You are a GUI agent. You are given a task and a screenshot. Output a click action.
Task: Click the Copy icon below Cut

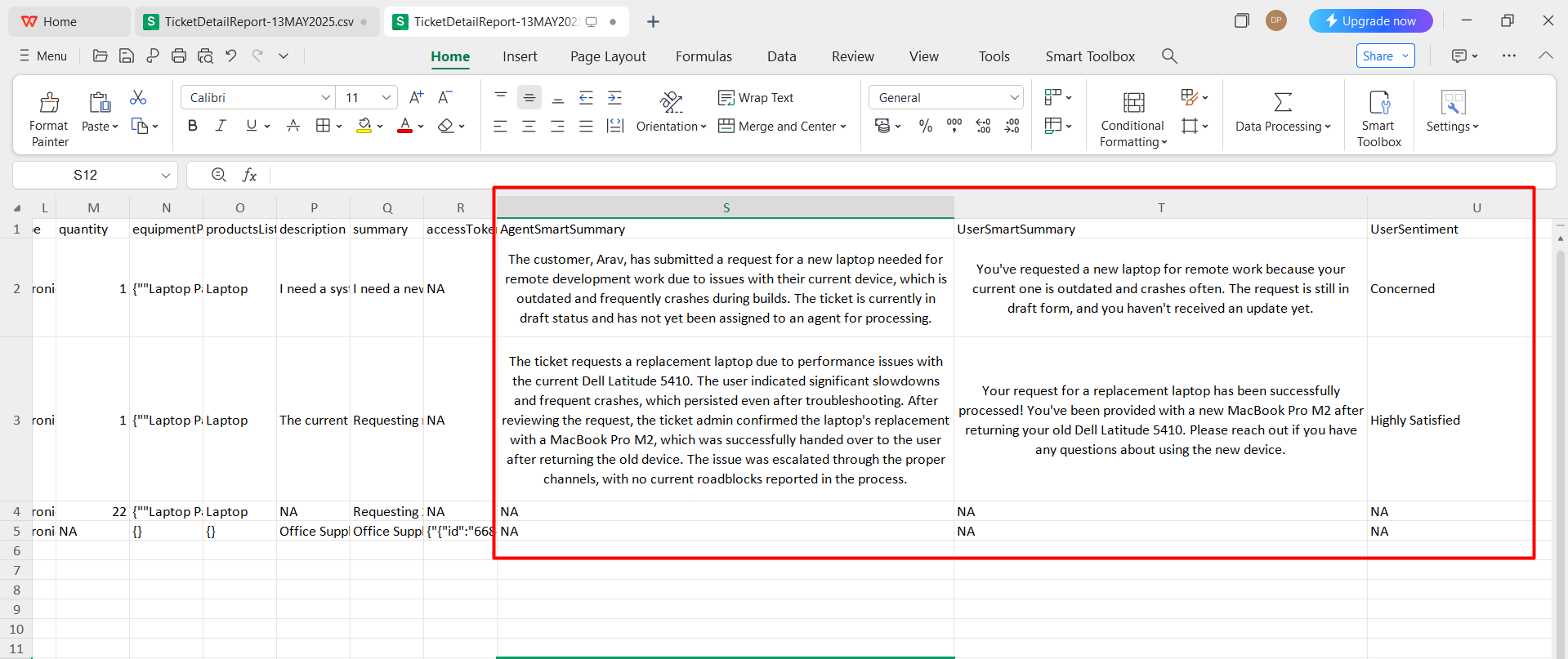tap(140, 127)
